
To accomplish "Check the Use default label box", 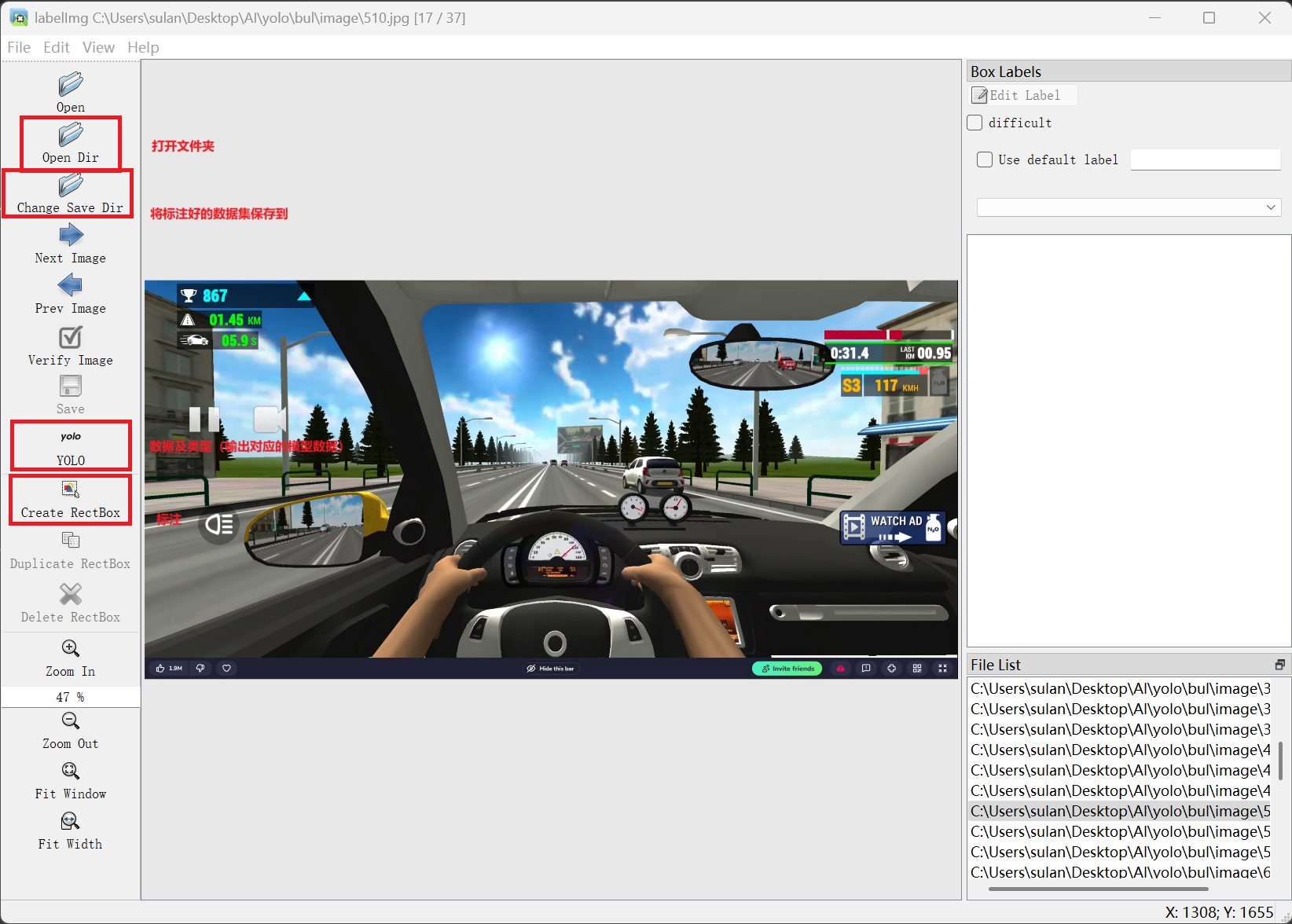I will 985,159.
